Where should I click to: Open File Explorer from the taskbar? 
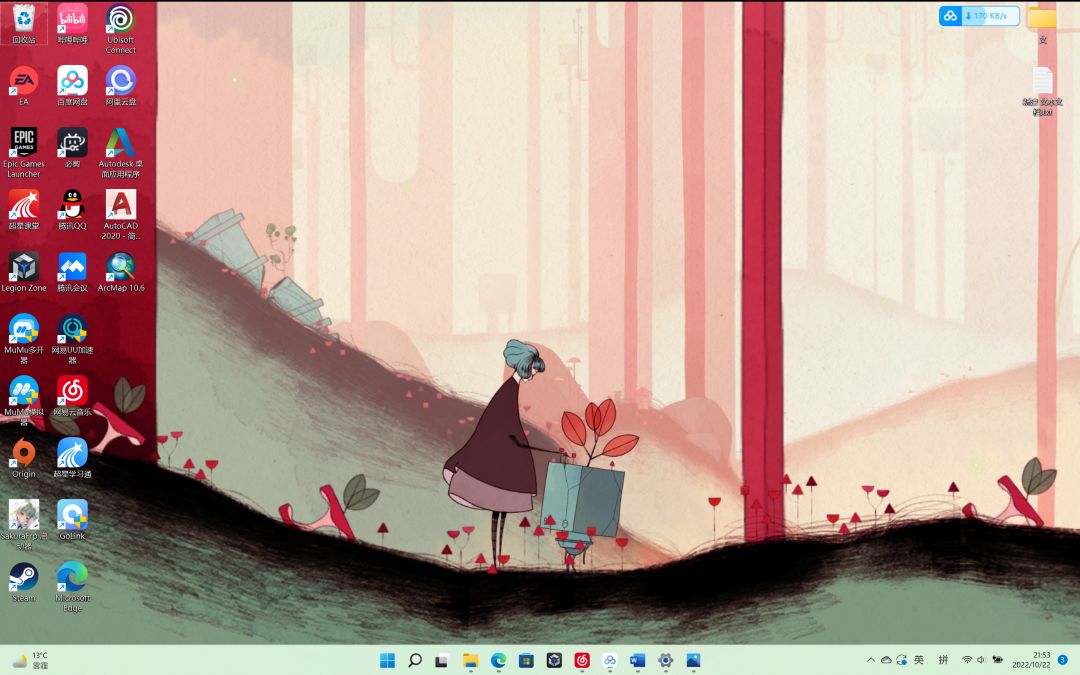point(470,661)
